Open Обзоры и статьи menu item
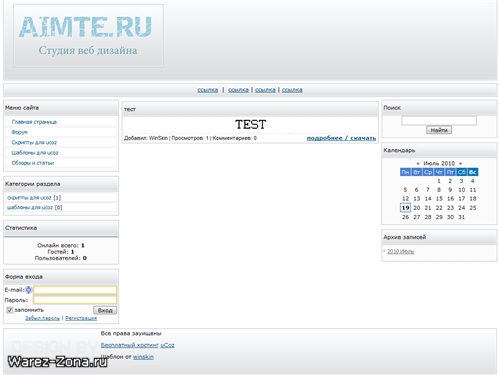Viewport: 500px width, 375px height. (x=33, y=163)
